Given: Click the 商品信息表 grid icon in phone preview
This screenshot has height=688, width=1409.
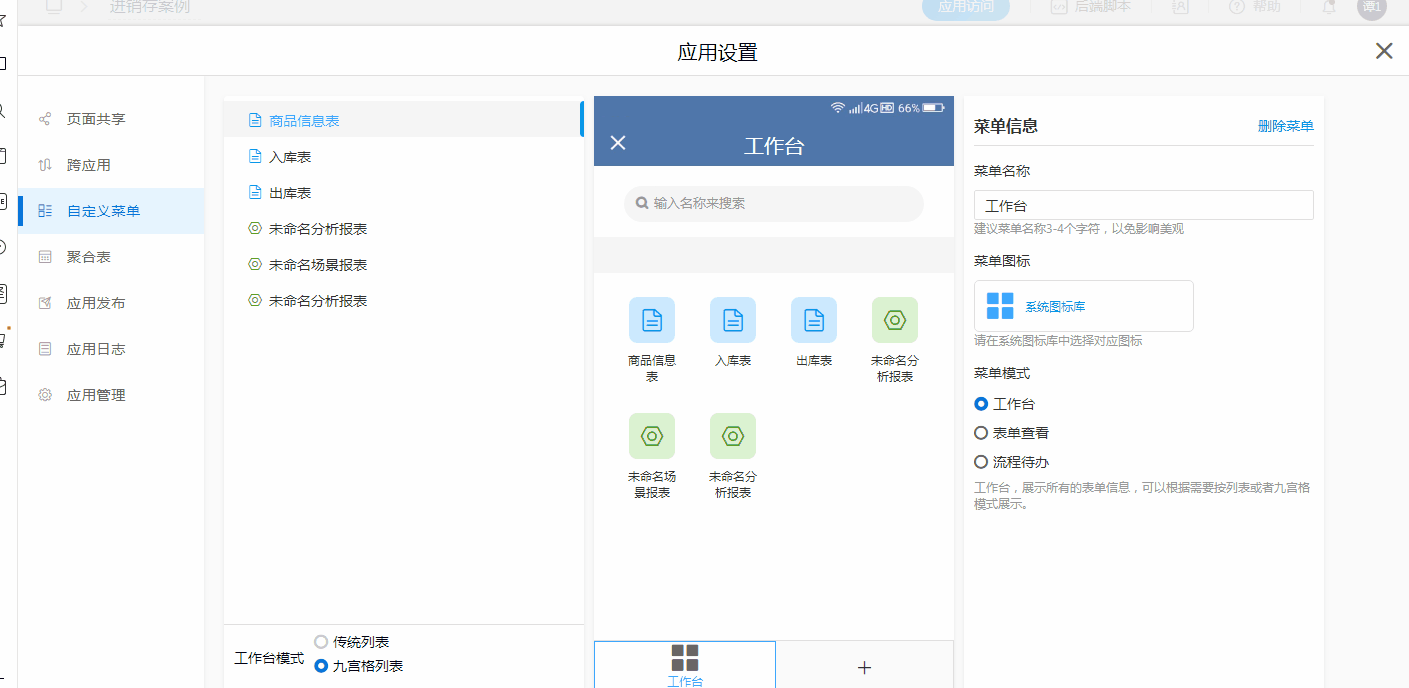Looking at the screenshot, I should [651, 320].
